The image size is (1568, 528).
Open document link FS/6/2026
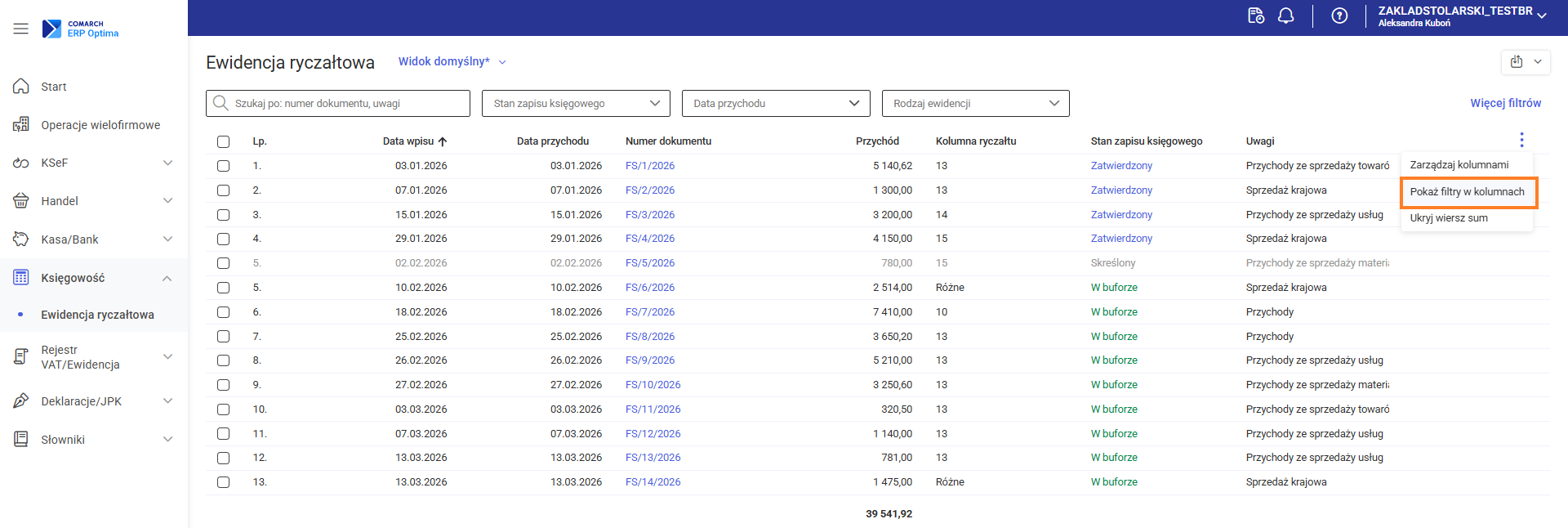coord(650,288)
